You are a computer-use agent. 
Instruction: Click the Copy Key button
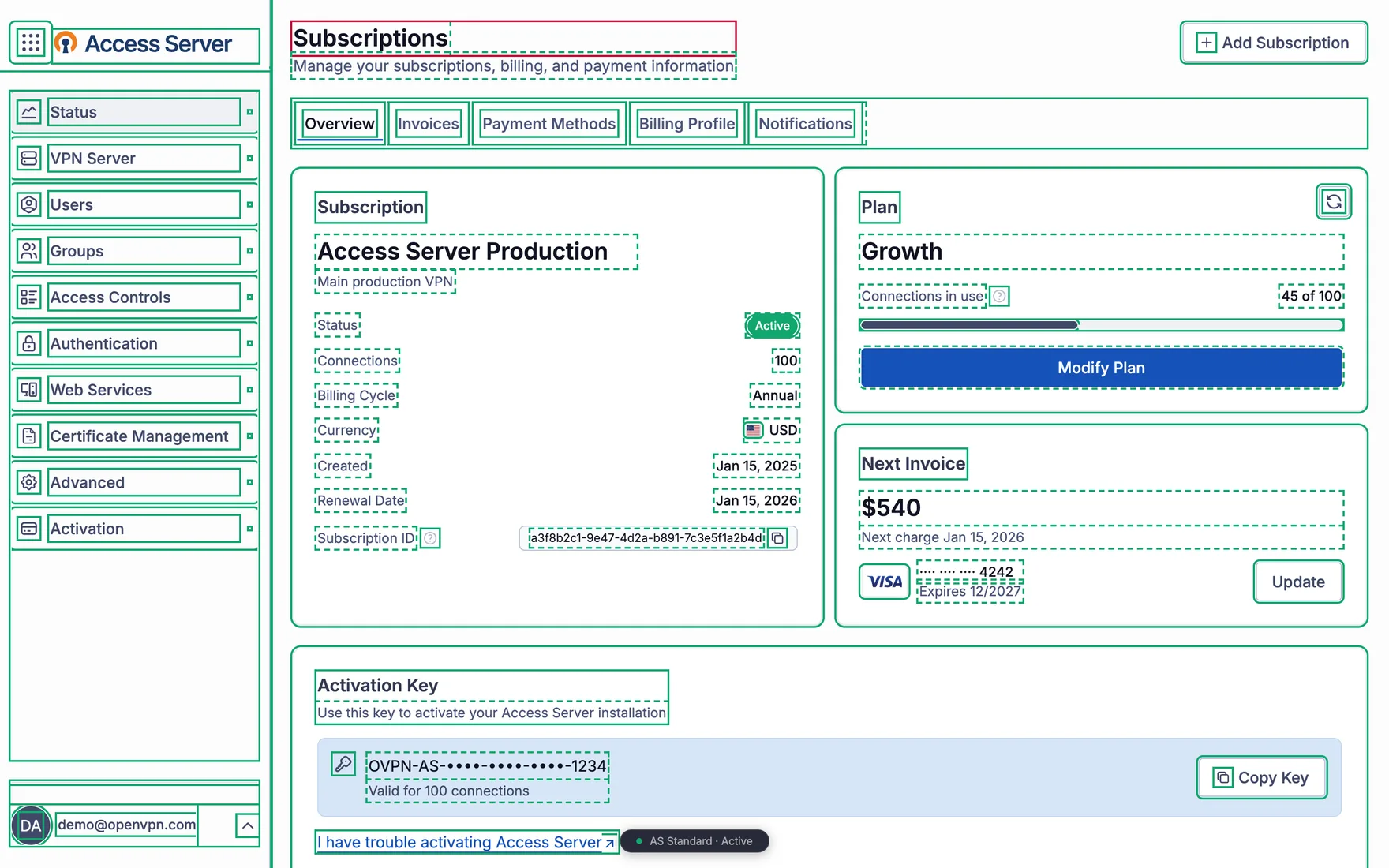click(1261, 777)
